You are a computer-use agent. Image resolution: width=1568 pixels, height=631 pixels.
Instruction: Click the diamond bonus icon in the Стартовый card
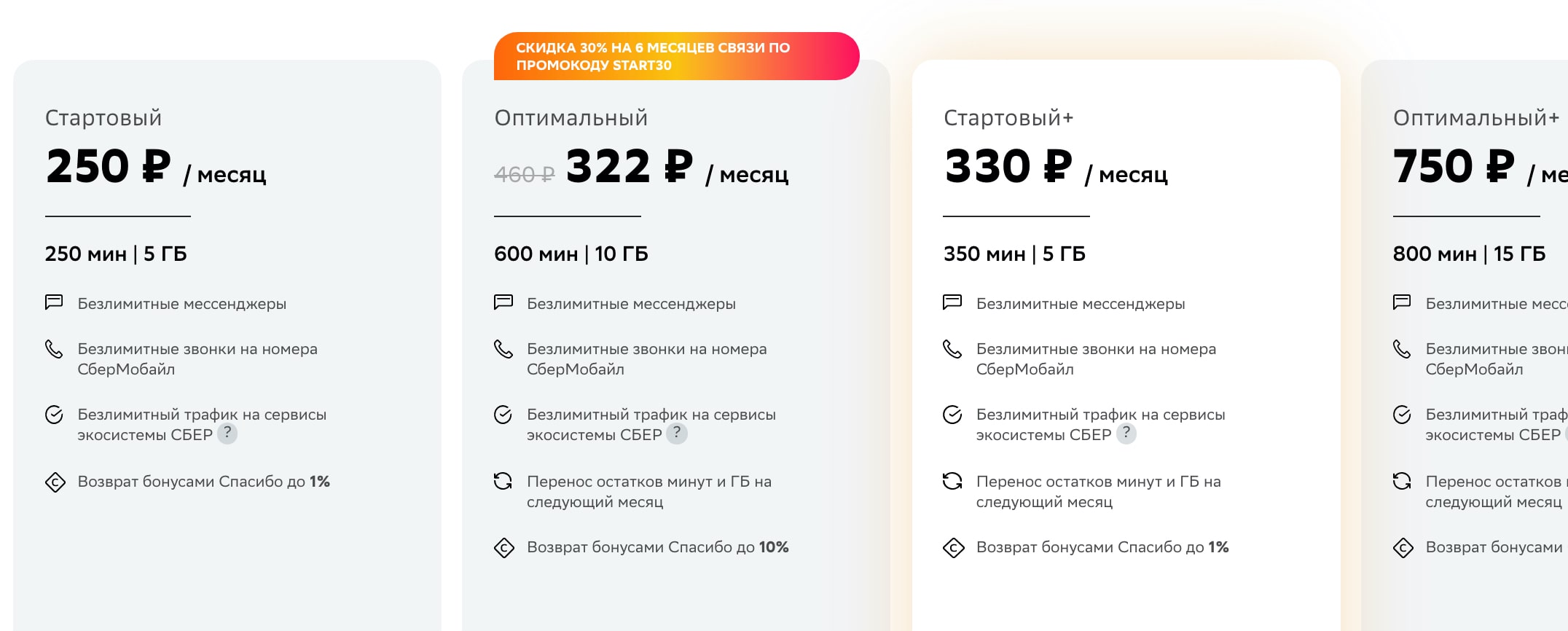(55, 482)
